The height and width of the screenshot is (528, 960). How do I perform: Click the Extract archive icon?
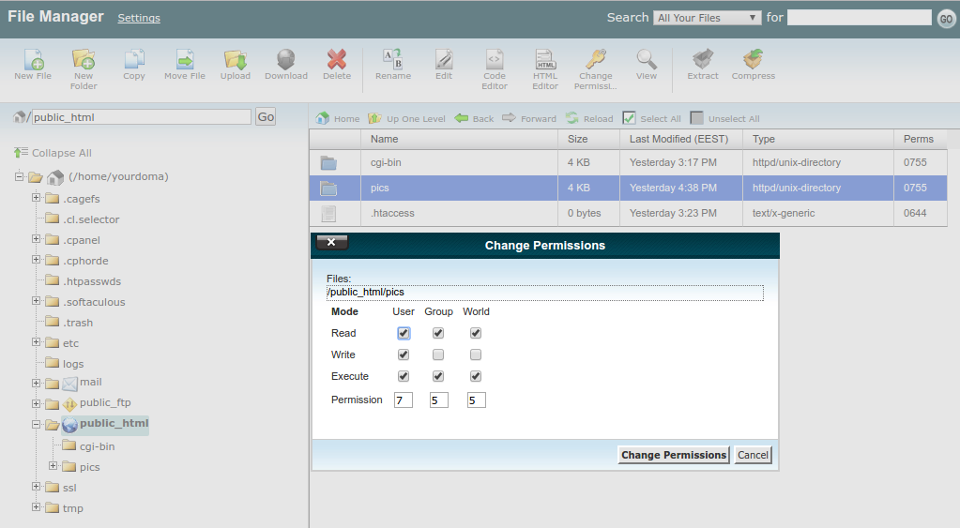pyautogui.click(x=702, y=60)
